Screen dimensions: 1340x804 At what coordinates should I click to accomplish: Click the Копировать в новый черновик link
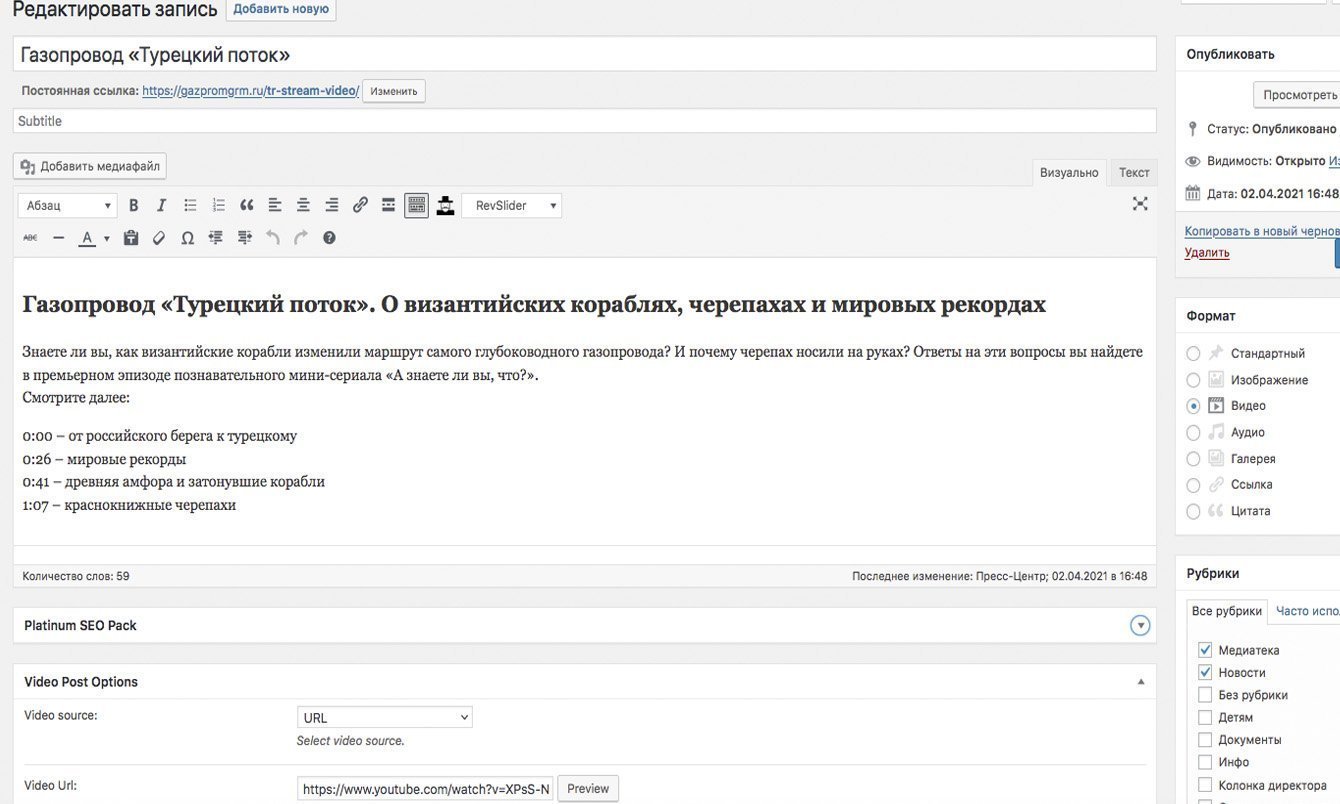click(1262, 231)
